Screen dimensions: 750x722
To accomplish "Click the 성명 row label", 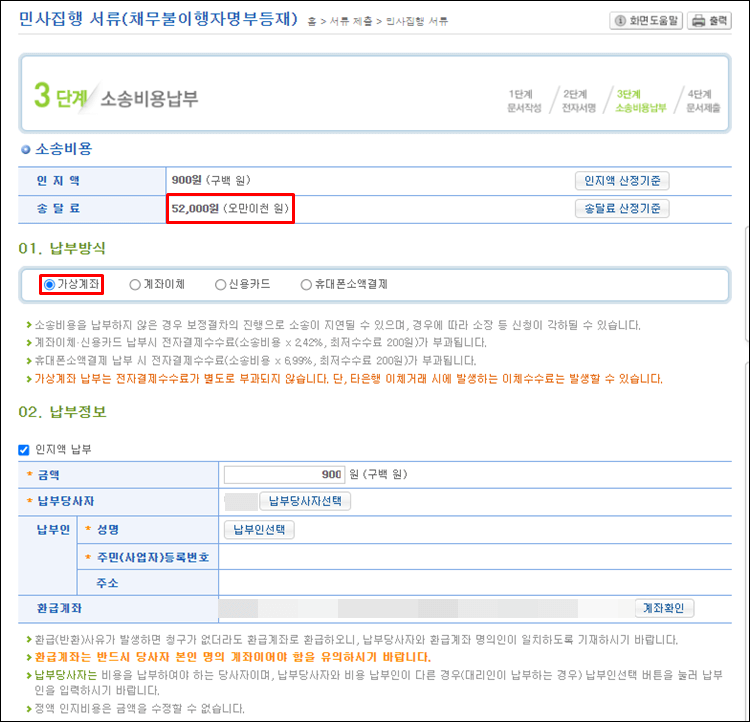I will [108, 530].
